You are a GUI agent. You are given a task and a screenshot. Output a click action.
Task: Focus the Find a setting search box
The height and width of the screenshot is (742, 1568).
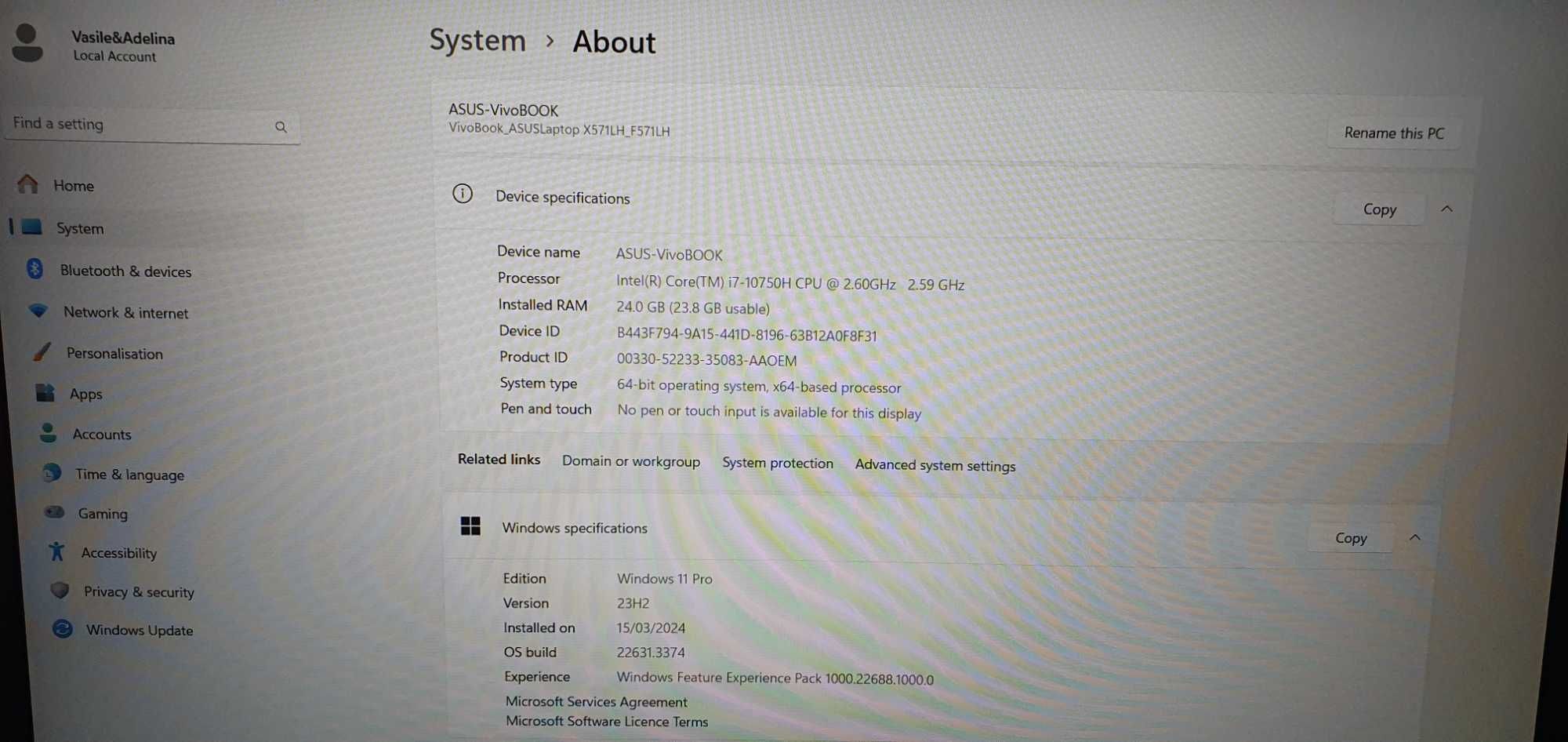(x=151, y=125)
